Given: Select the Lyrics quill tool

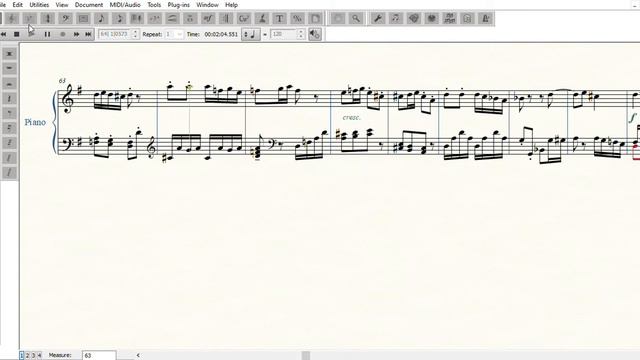Looking at the screenshot, I should tap(262, 18).
